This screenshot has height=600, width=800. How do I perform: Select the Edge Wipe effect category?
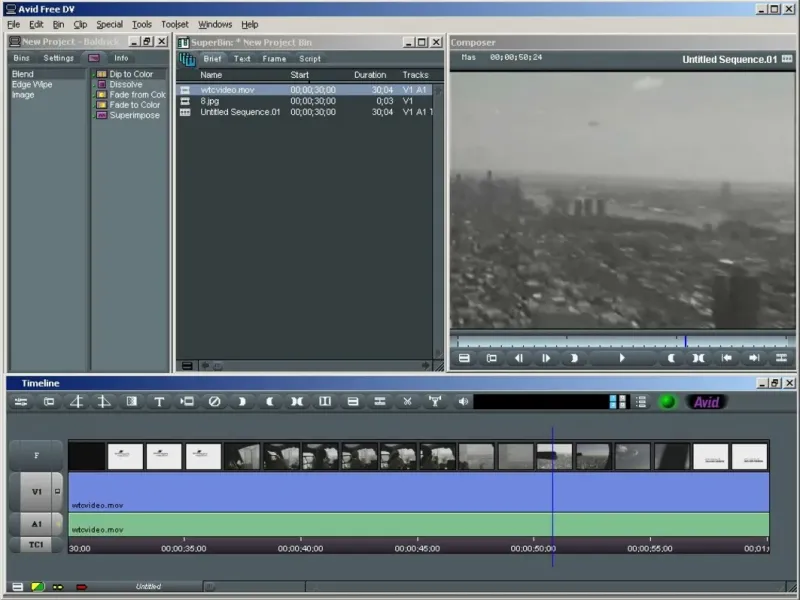click(x=32, y=85)
